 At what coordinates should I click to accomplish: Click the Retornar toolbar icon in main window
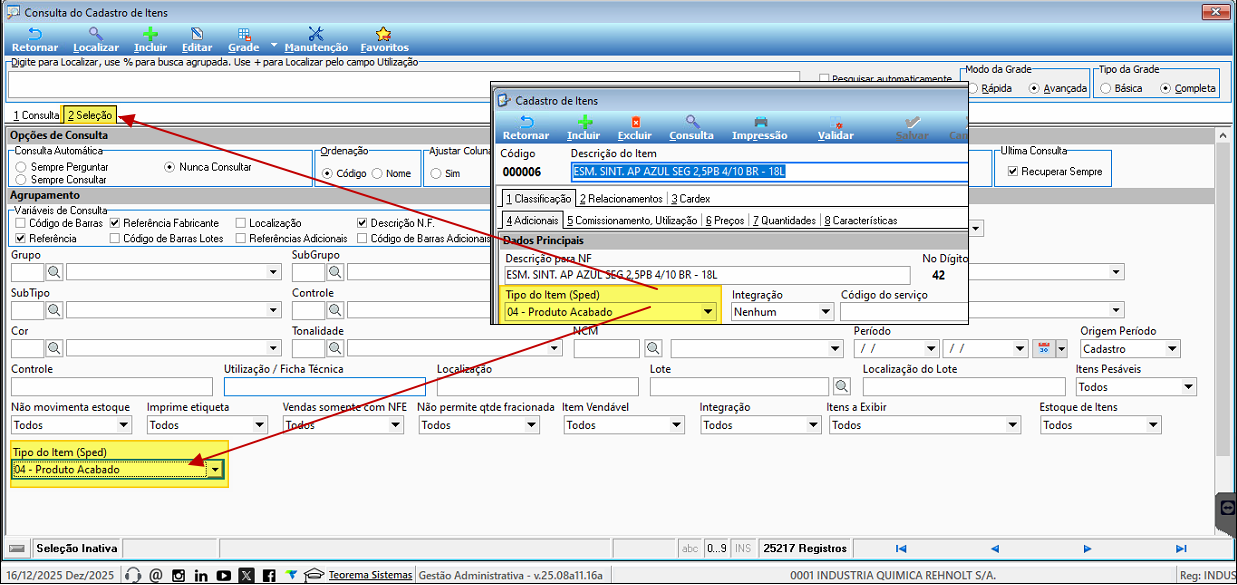click(x=34, y=35)
